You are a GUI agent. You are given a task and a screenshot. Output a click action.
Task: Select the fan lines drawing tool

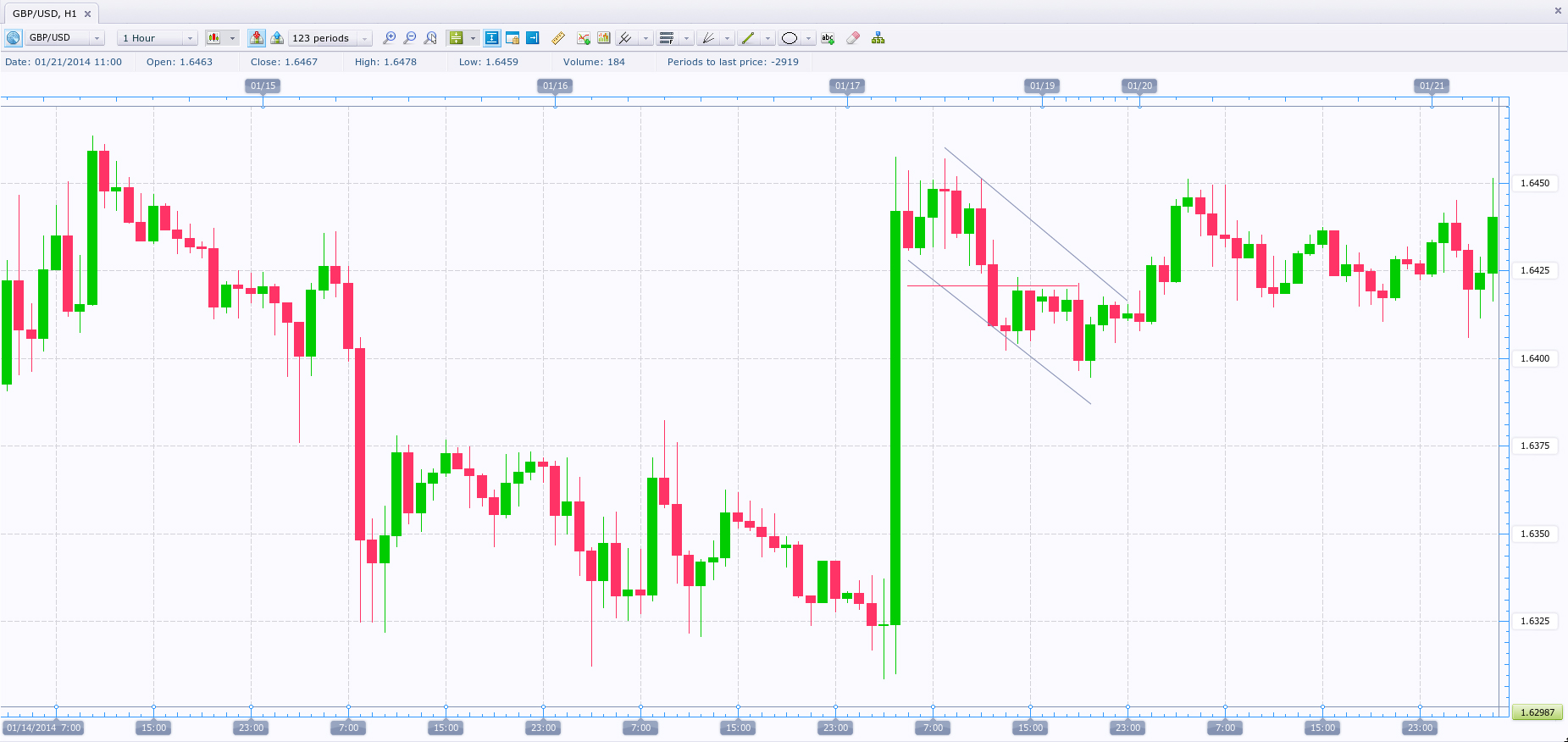coord(708,38)
